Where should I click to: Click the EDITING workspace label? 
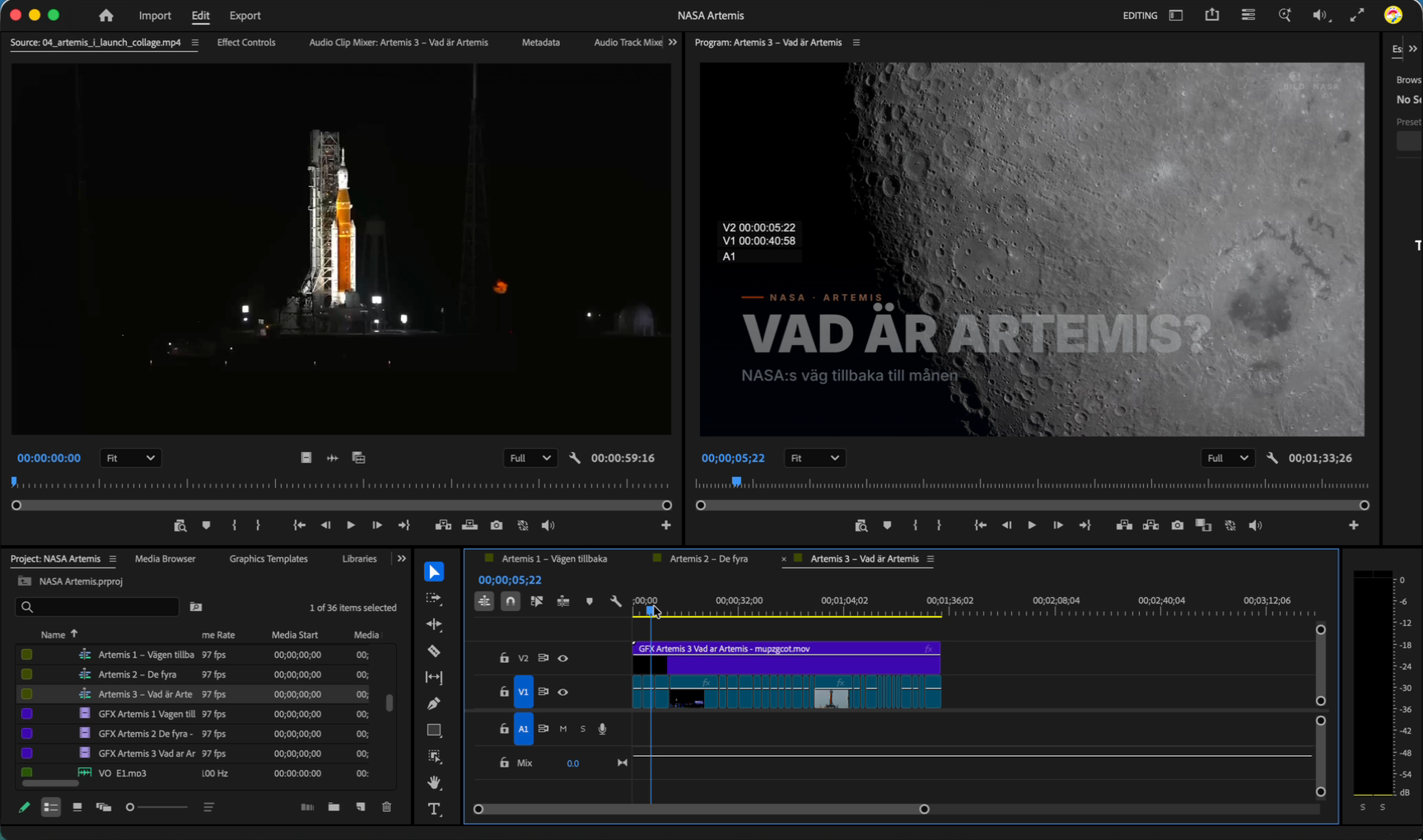(1140, 16)
